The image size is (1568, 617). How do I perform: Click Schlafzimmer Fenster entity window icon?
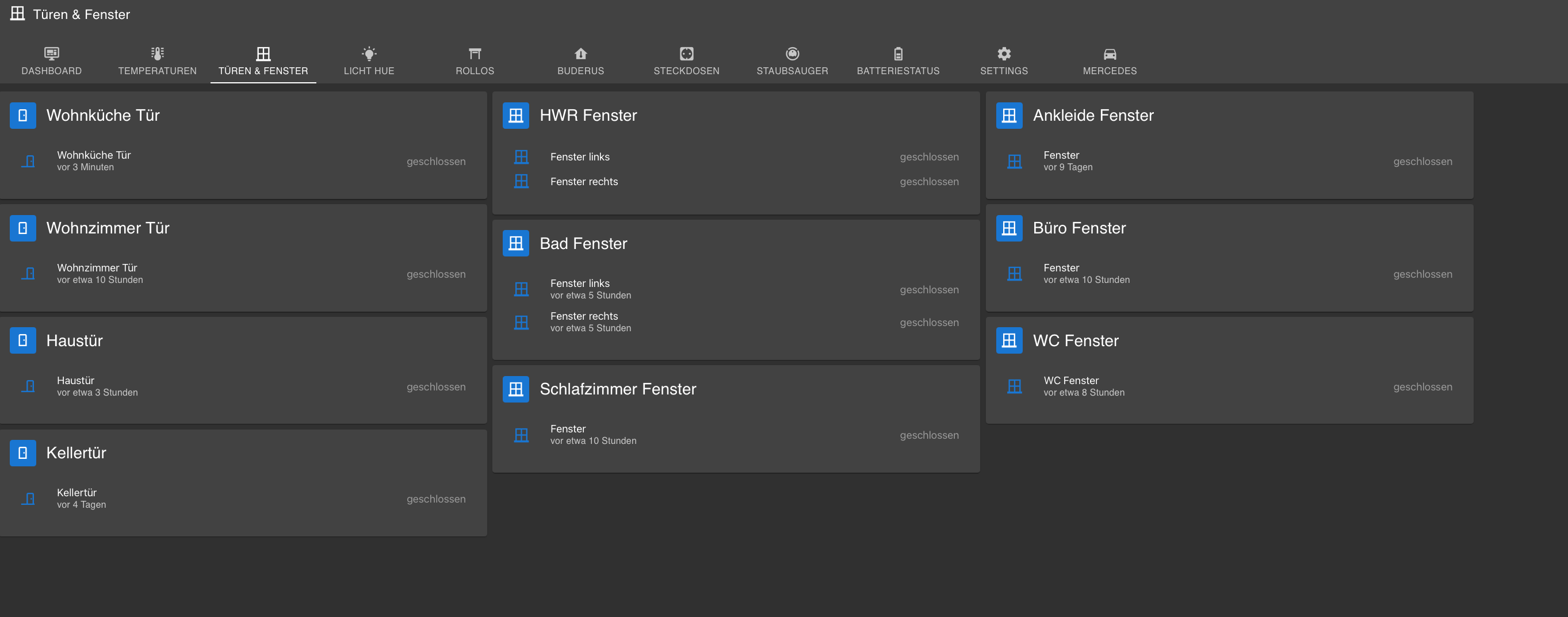click(521, 435)
